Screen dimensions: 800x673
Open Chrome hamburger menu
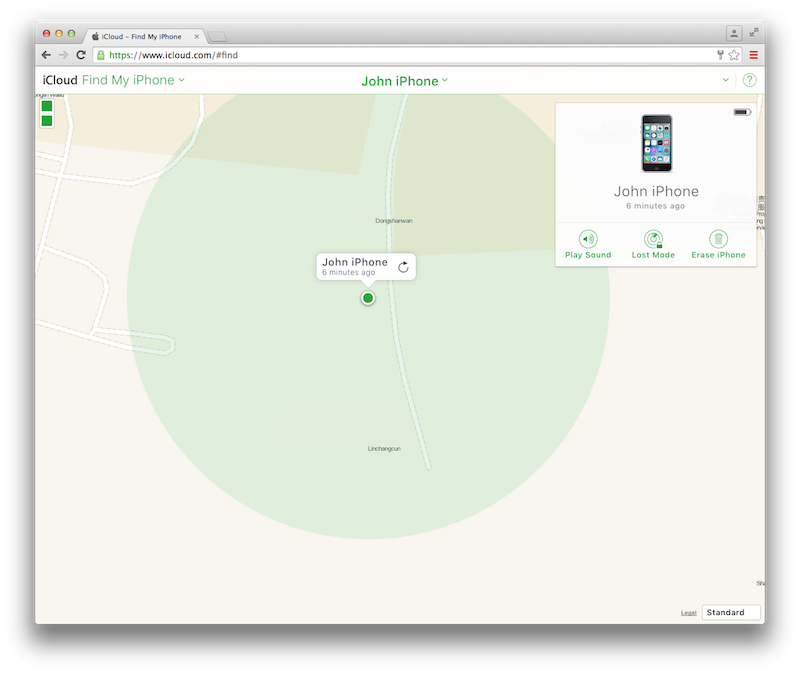[x=754, y=55]
